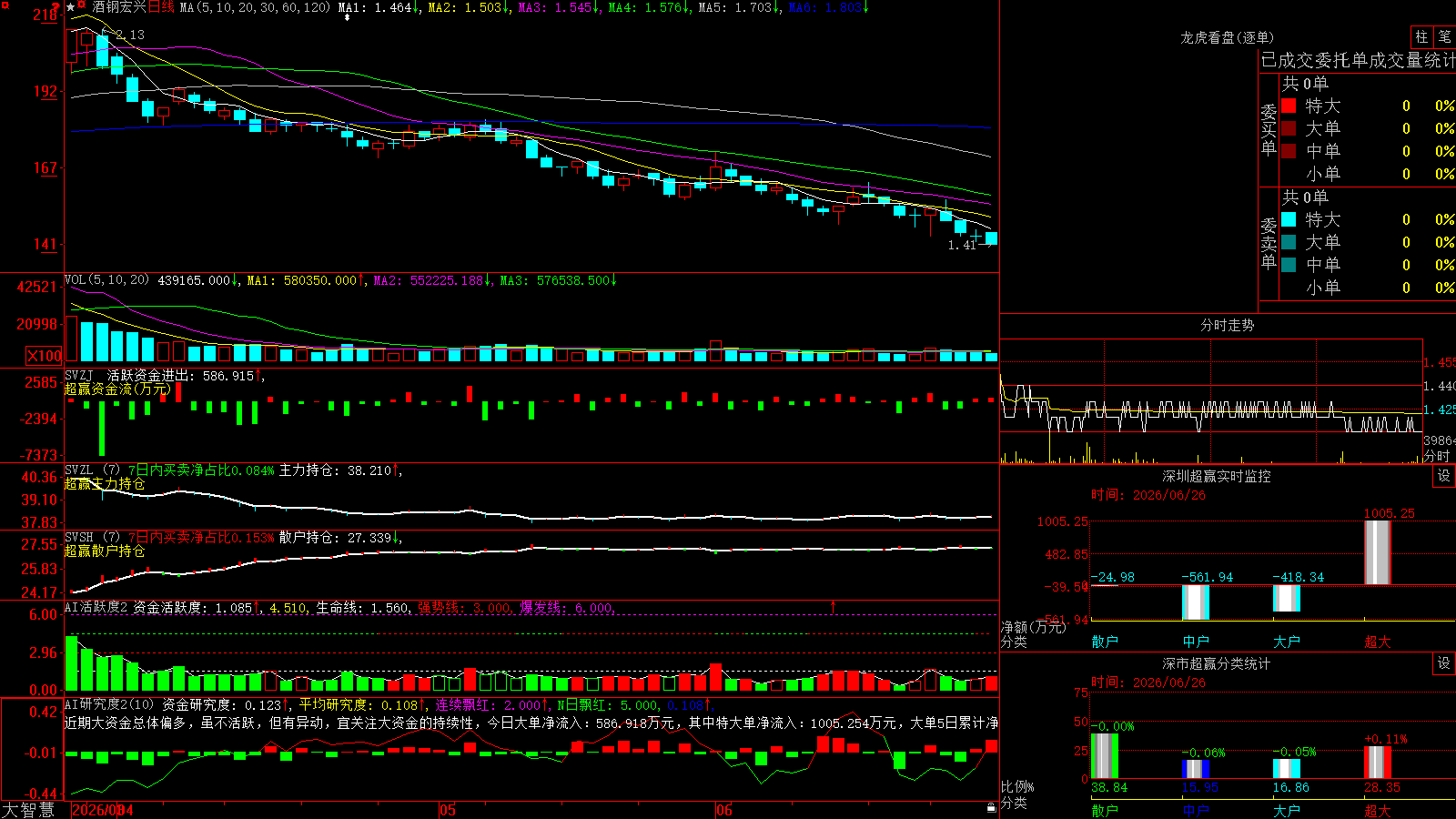Click the SVZL (7) indicator name
The height and width of the screenshot is (819, 1456).
coord(92,470)
